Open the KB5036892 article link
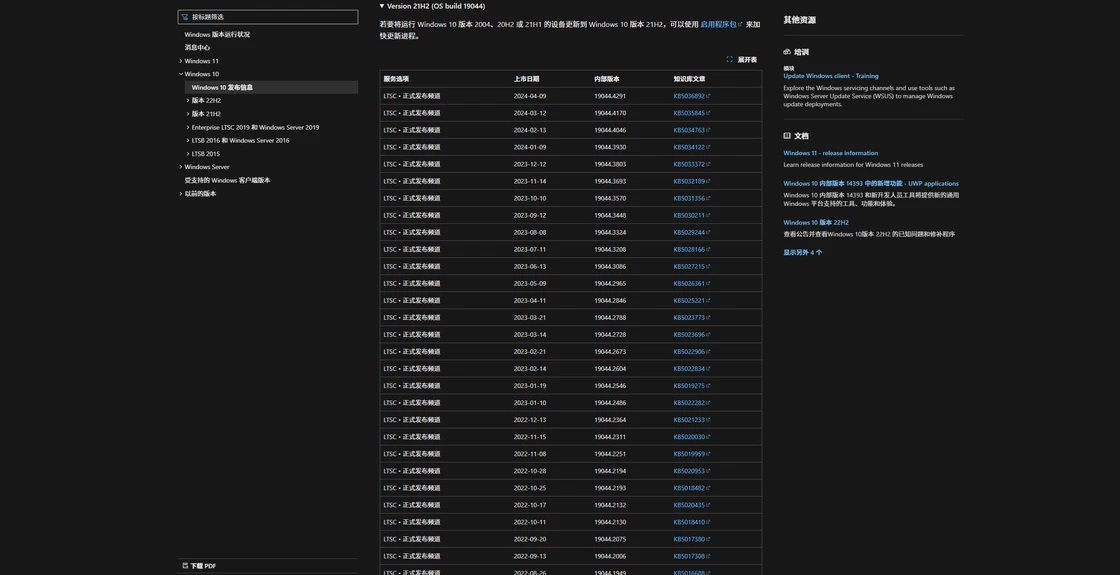Image resolution: width=1120 pixels, height=575 pixels. pos(691,96)
